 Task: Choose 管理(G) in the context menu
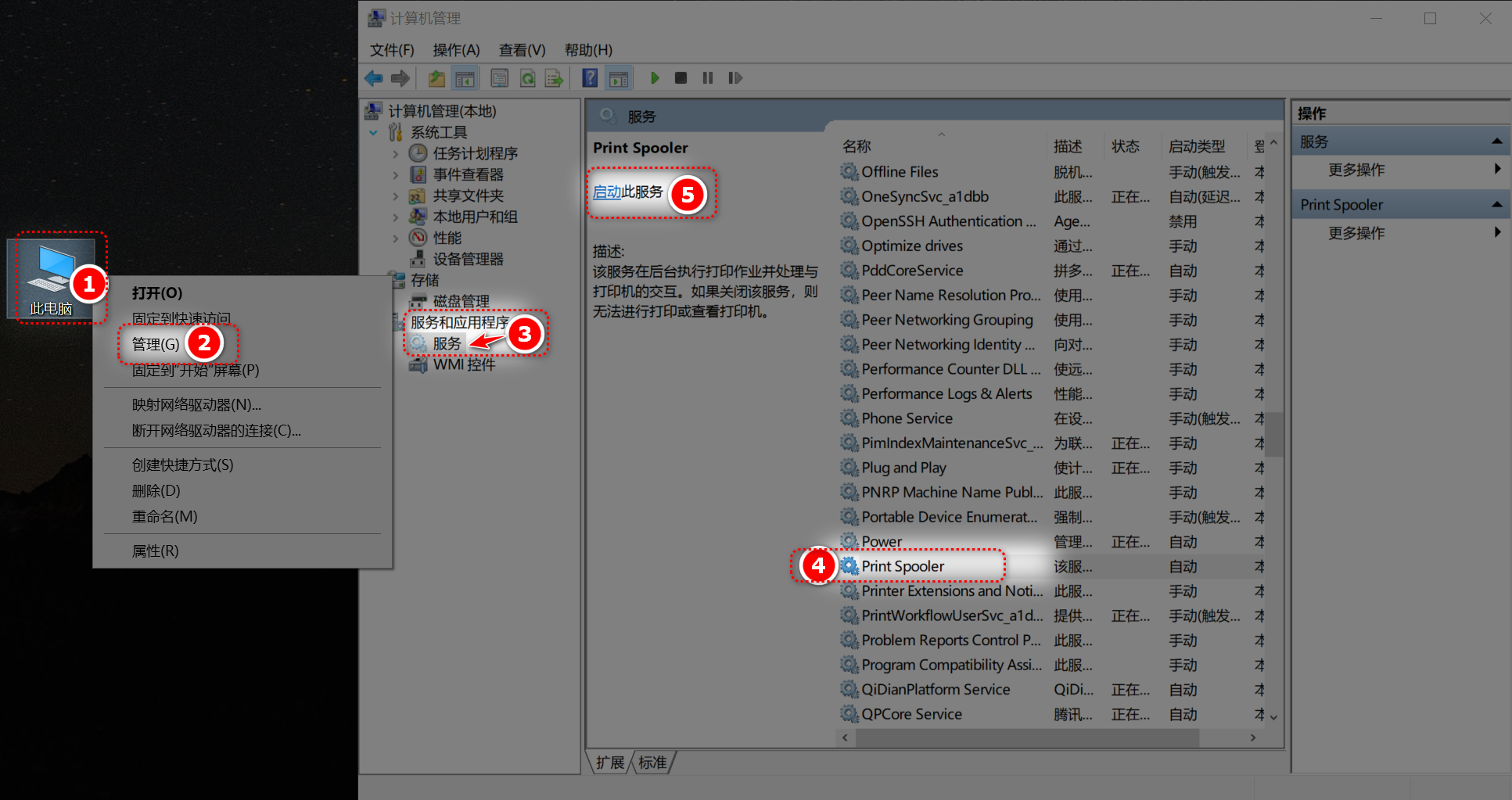(156, 345)
